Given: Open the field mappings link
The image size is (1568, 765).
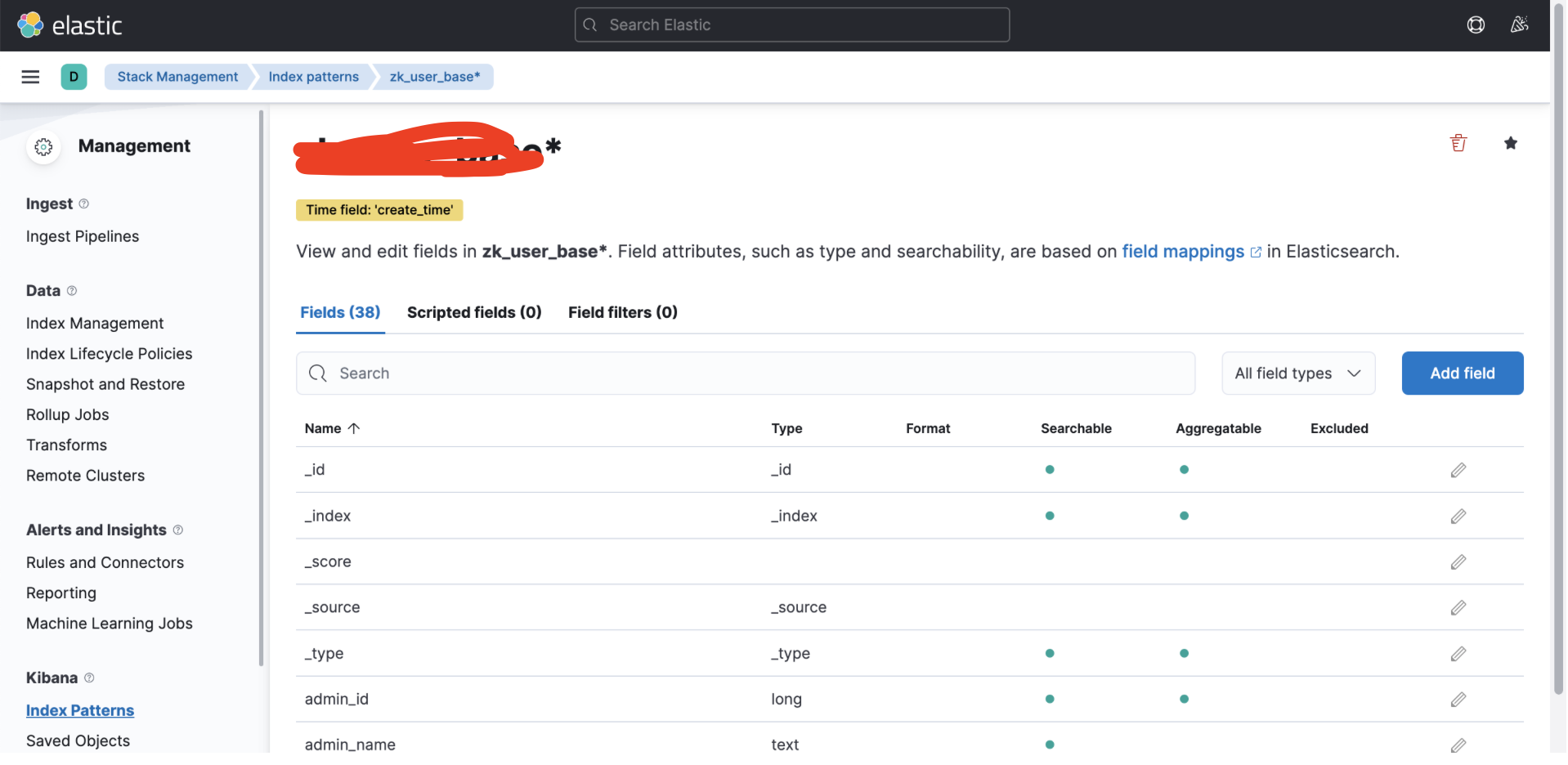Looking at the screenshot, I should (1191, 252).
